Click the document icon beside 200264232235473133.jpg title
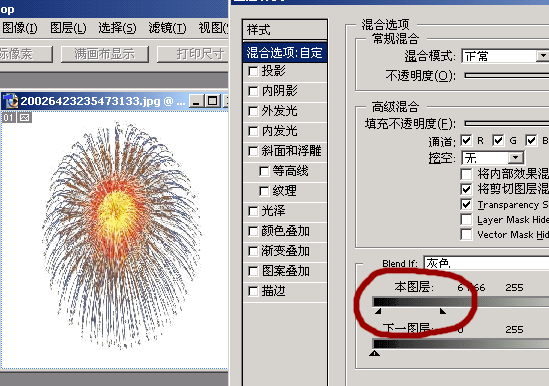Screen dimensions: 549x386 [x=11, y=101]
